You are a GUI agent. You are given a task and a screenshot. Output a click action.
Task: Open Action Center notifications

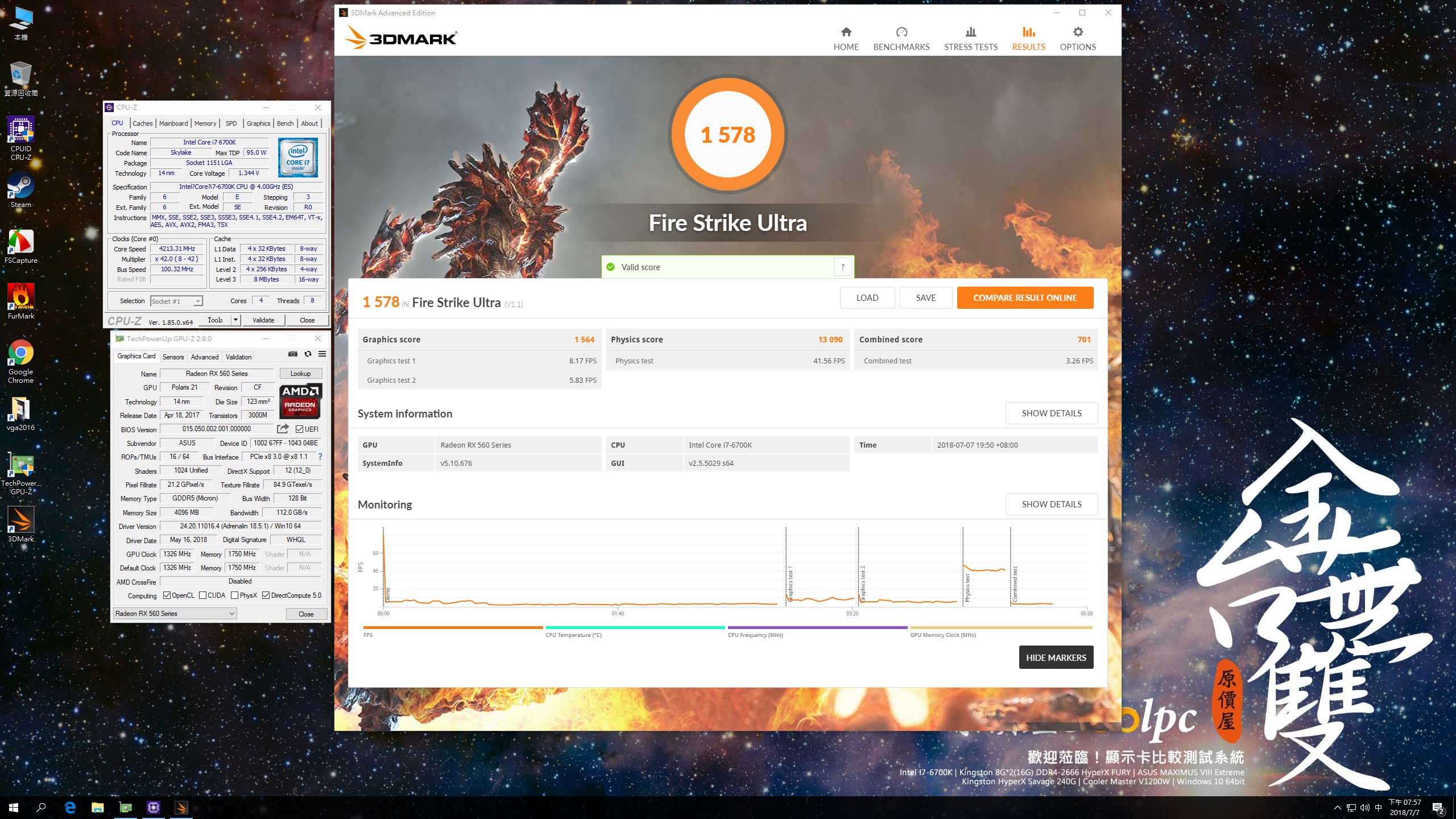(x=1438, y=808)
